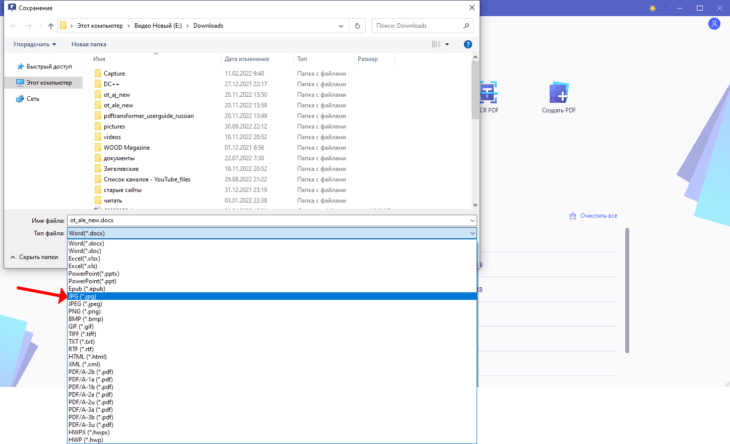Click the Новая папка button
Image resolution: width=730 pixels, height=444 pixels.
pyautogui.click(x=89, y=44)
